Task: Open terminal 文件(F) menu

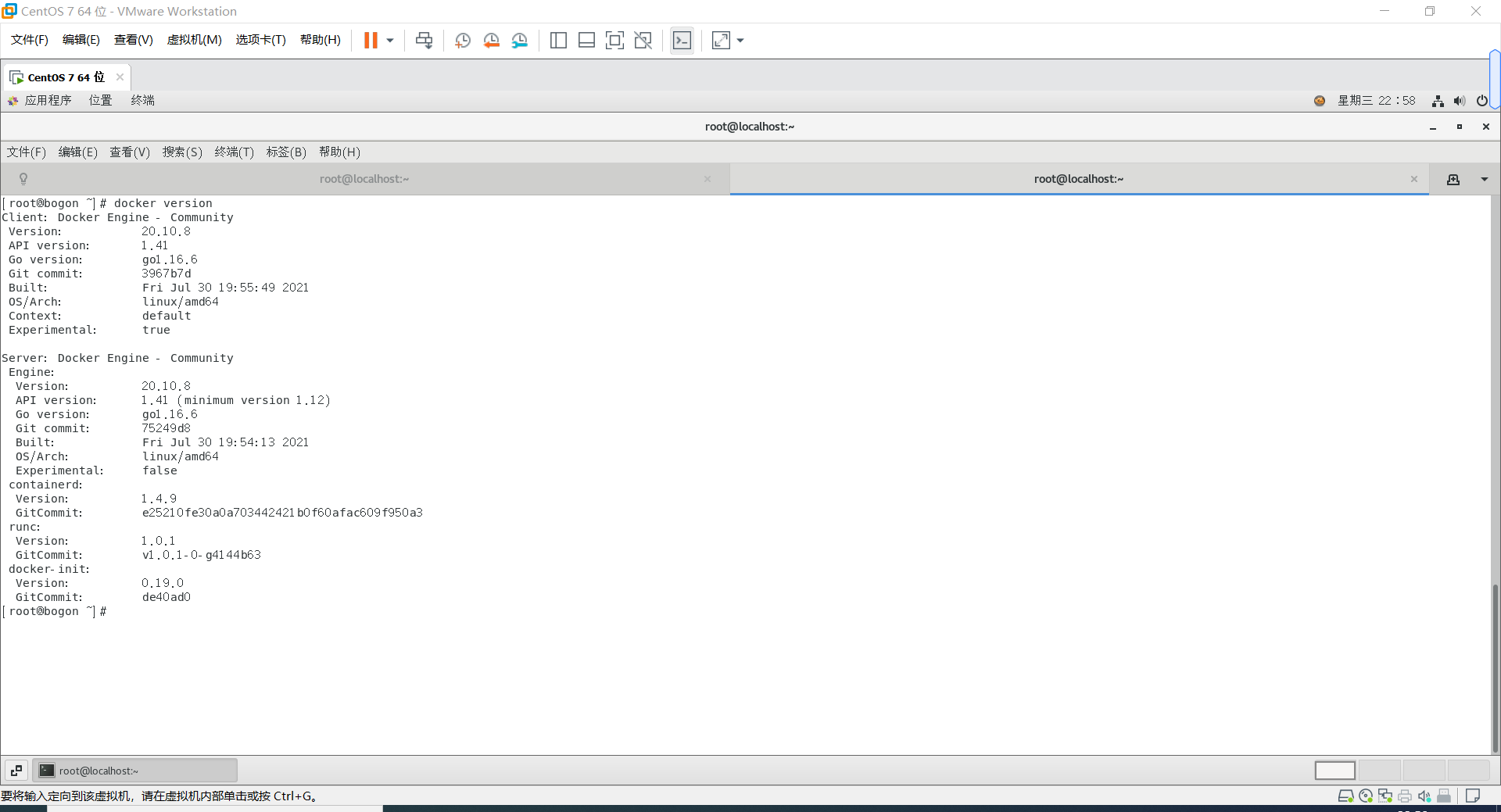Action: pos(27,152)
